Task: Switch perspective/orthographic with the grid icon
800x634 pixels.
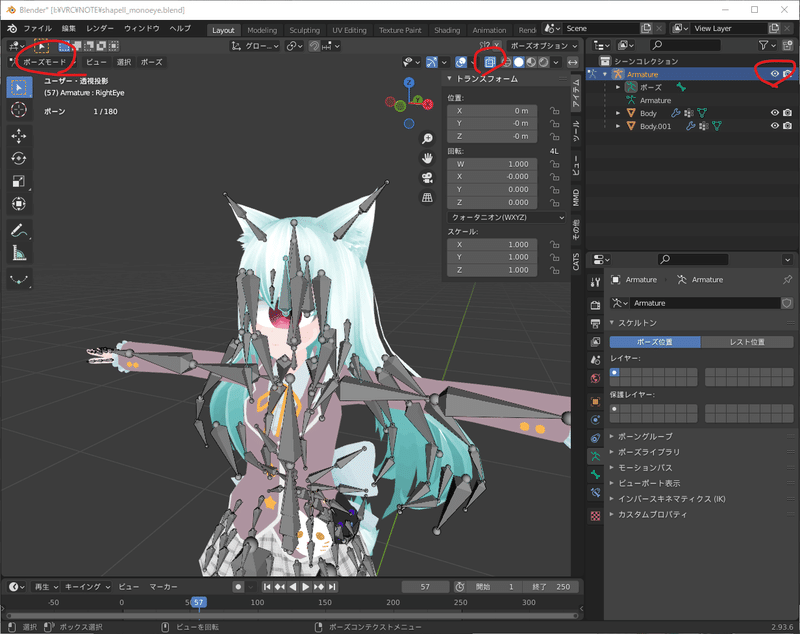Action: click(x=427, y=197)
